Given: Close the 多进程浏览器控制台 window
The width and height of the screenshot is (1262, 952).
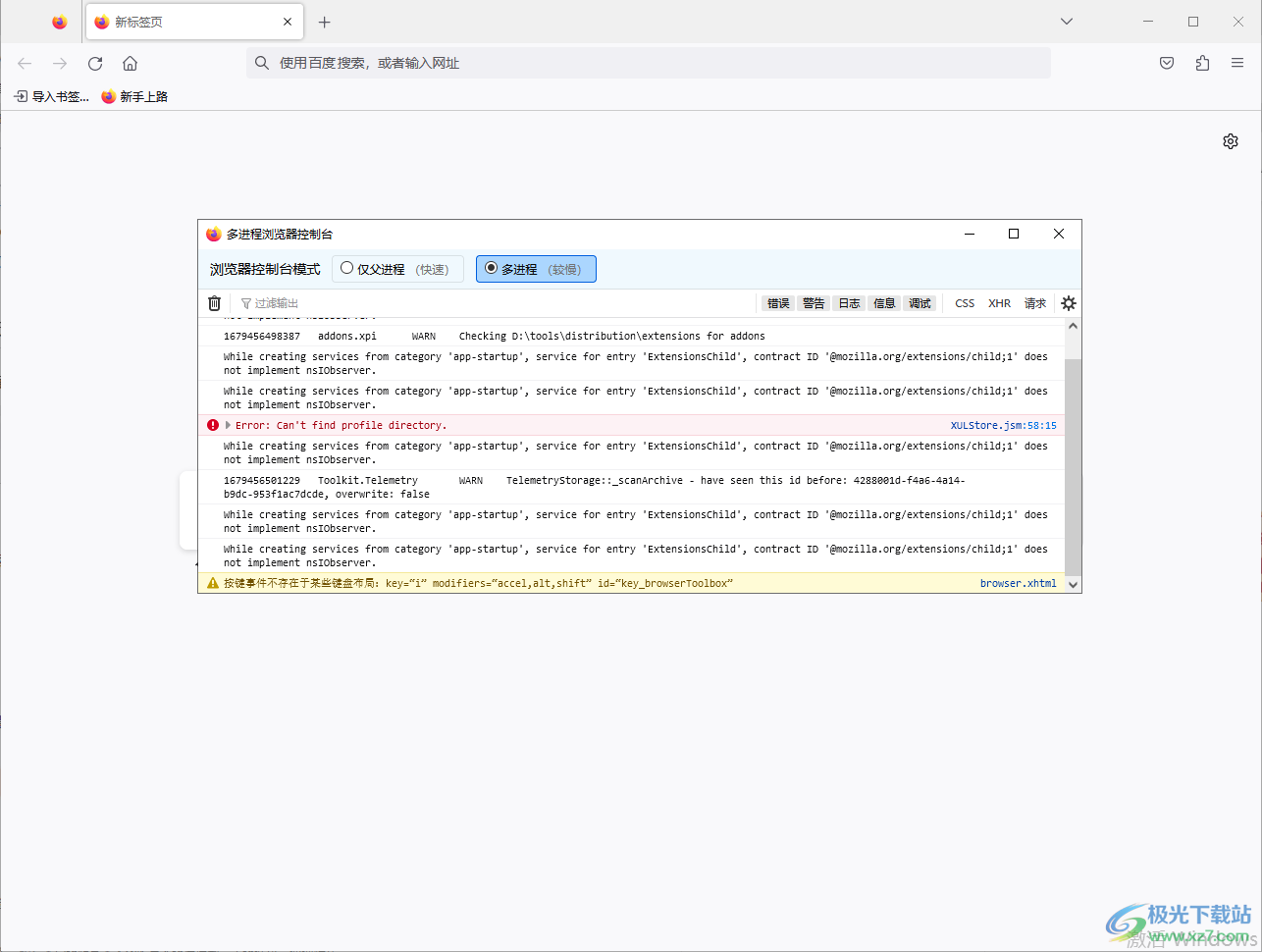Looking at the screenshot, I should [1059, 234].
